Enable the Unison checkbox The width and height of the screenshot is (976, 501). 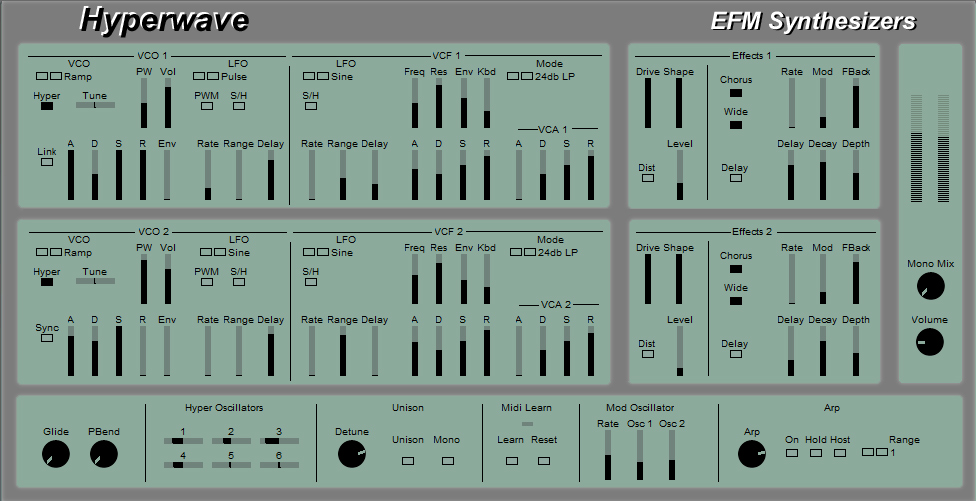click(x=408, y=461)
